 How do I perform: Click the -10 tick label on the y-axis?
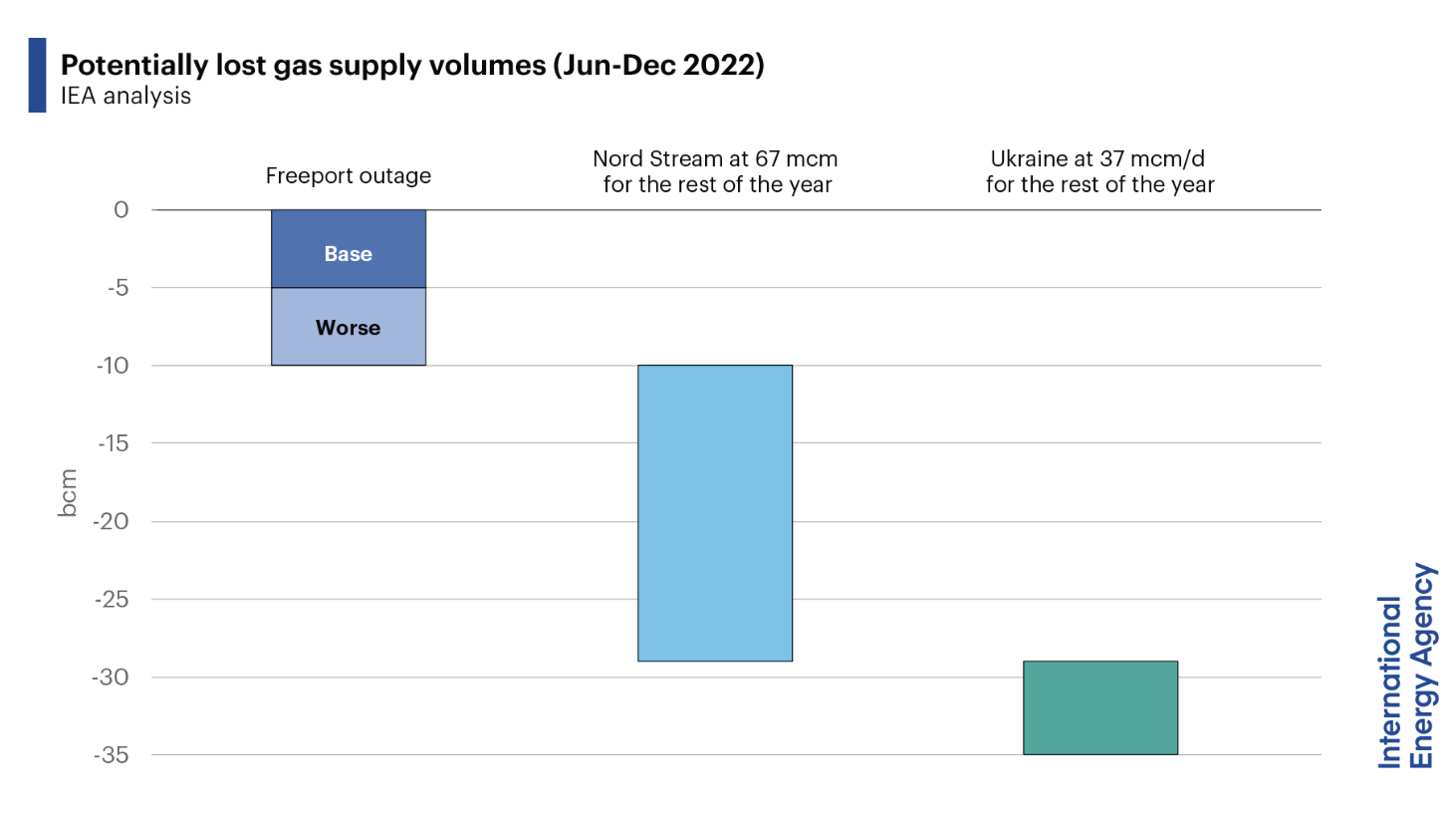[x=113, y=366]
